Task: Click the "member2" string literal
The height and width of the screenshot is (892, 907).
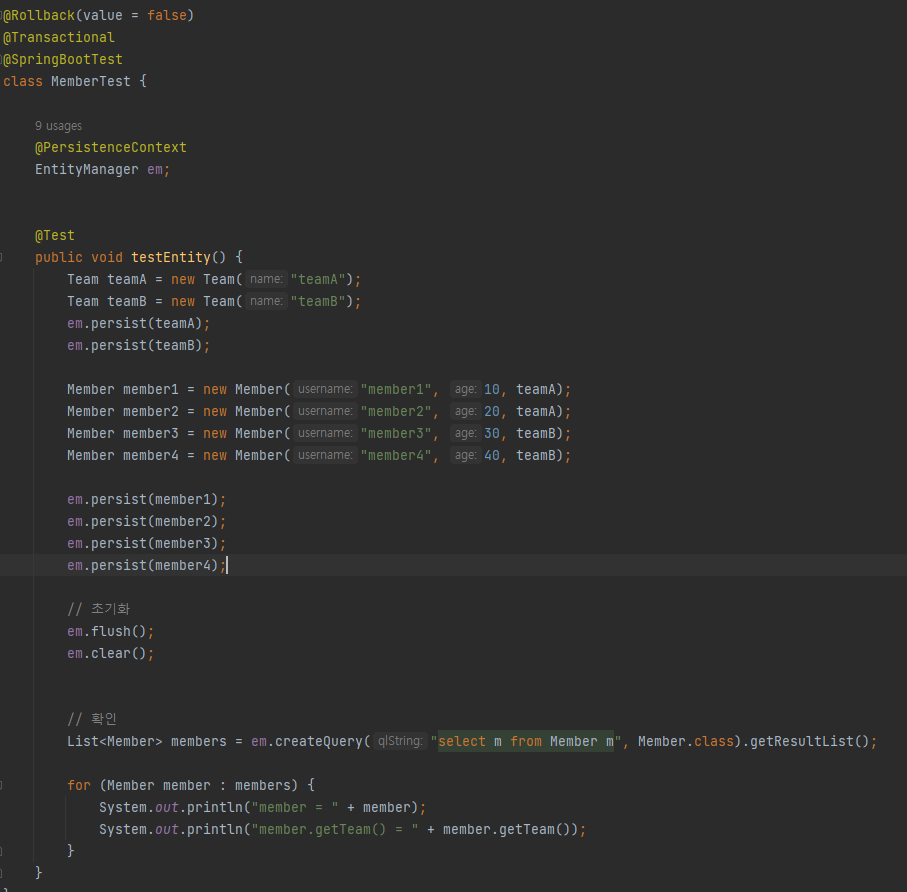Action: coord(396,411)
